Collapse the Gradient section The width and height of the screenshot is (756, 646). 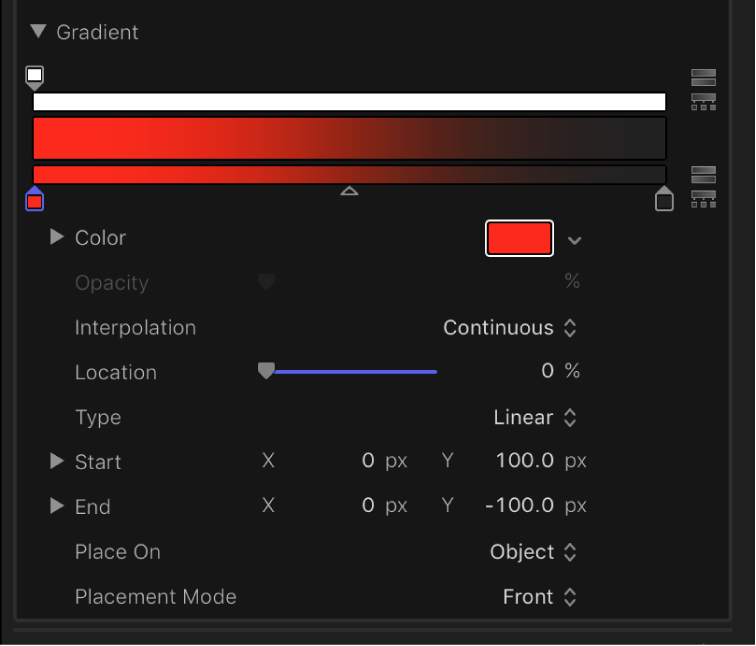38,32
